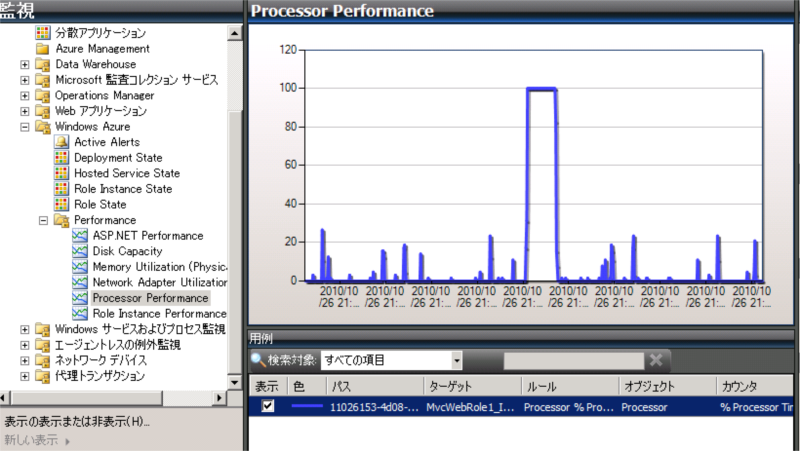Click the 11026153-4d08 path cell
800x451 pixels.
[x=374, y=407]
